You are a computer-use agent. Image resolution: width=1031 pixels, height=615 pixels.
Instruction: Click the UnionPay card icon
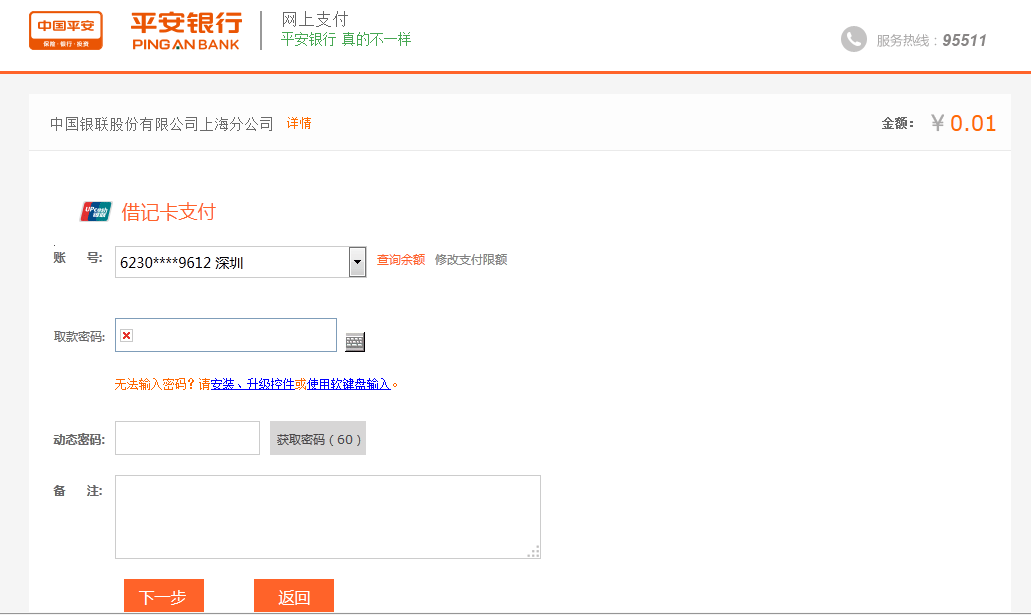[x=96, y=212]
